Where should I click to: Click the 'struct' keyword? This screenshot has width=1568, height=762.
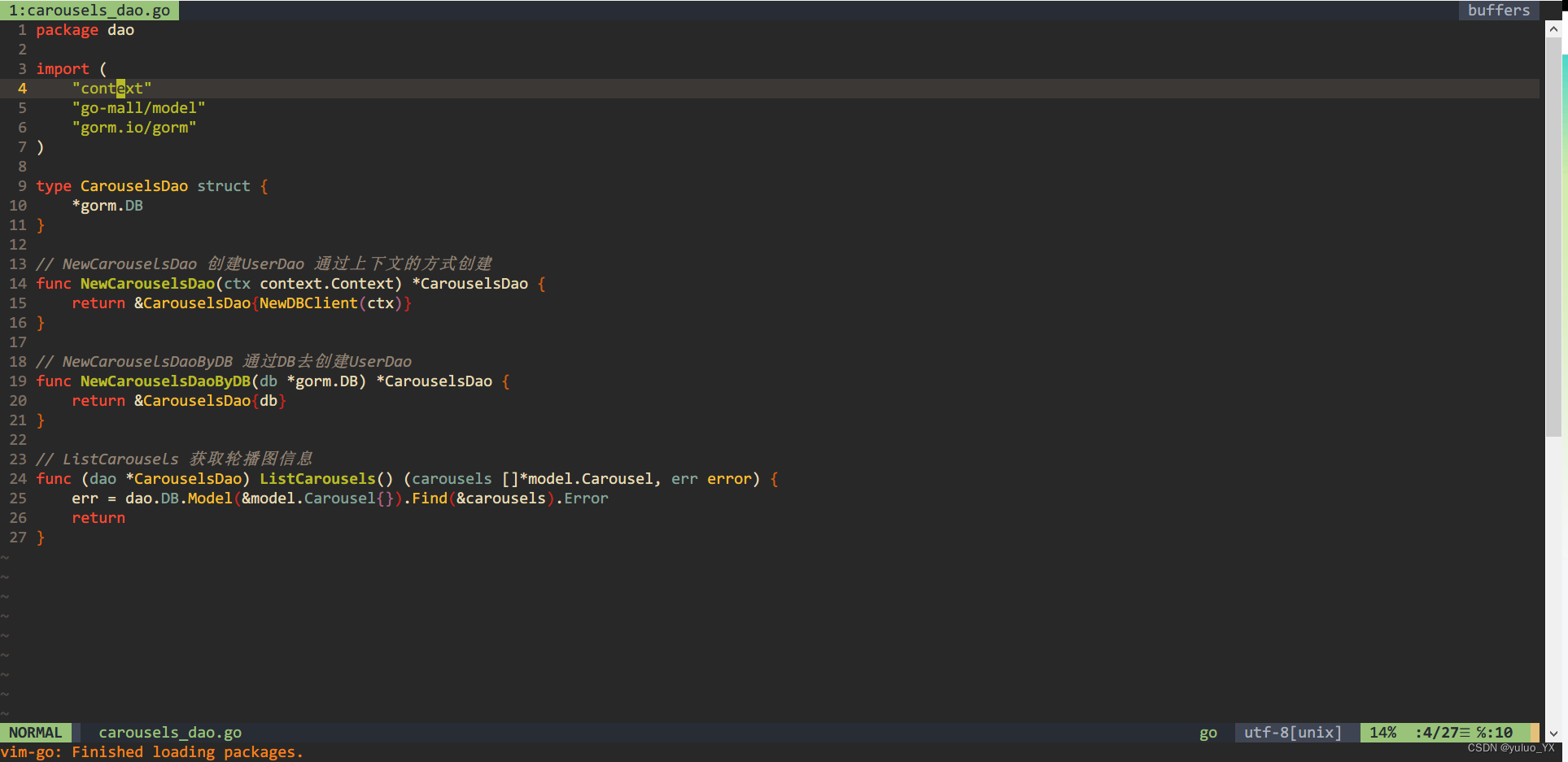[224, 186]
